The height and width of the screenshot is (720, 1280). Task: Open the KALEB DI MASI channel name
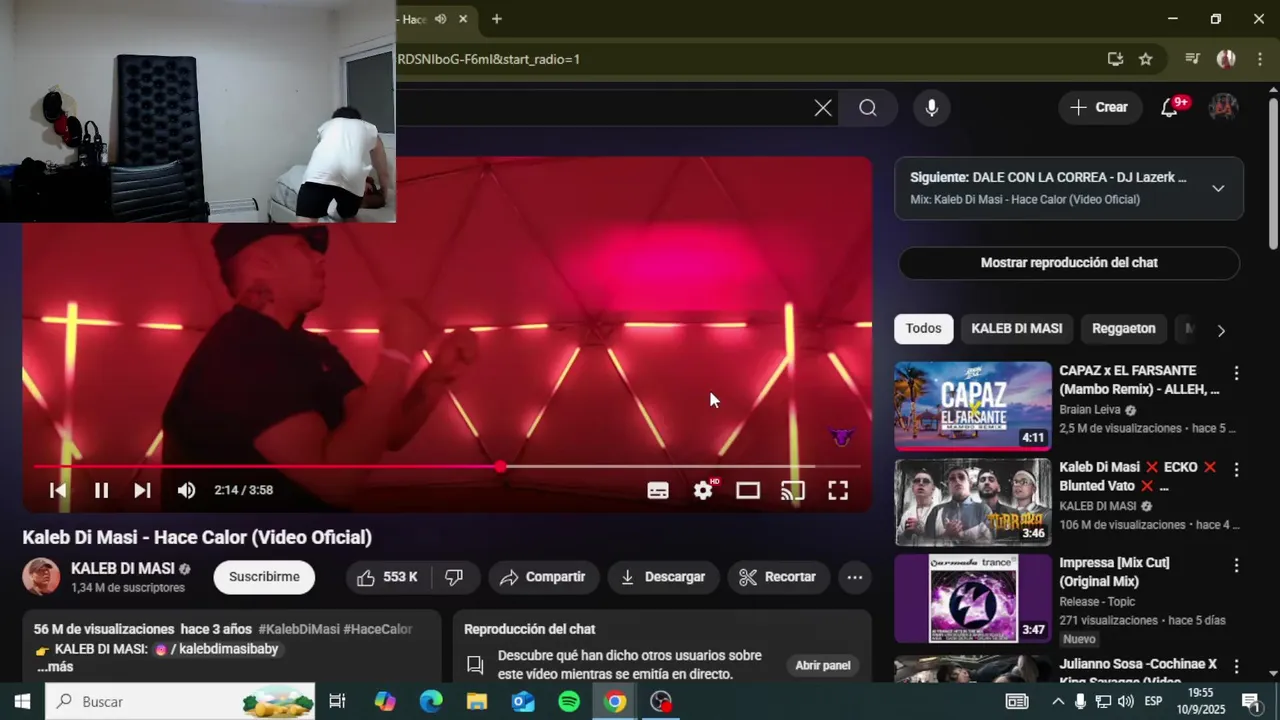tap(122, 569)
